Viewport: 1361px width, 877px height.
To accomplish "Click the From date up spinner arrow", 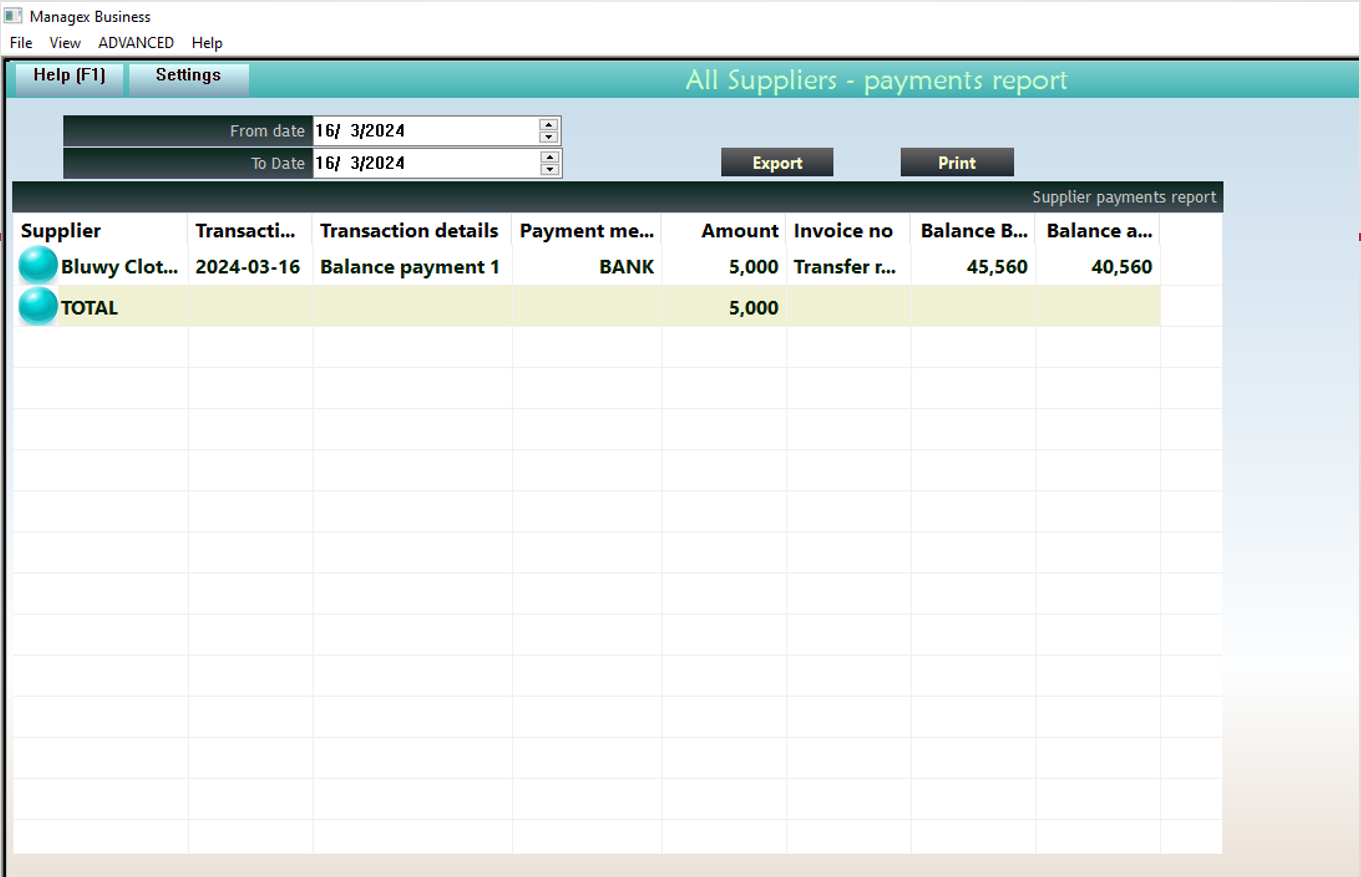I will point(549,124).
